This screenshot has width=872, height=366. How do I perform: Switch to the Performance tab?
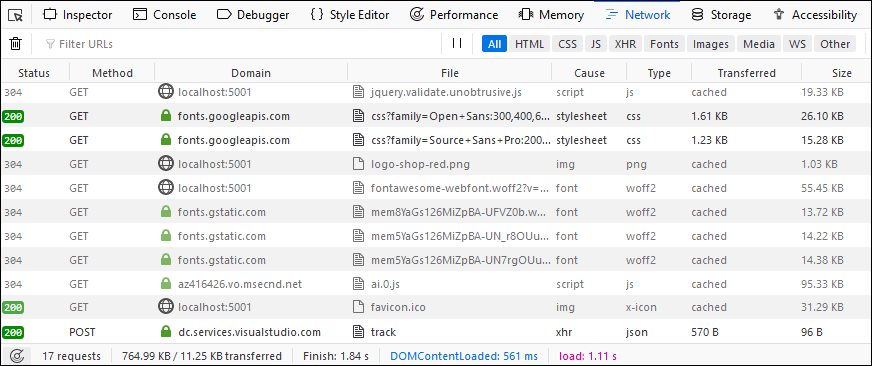point(454,15)
